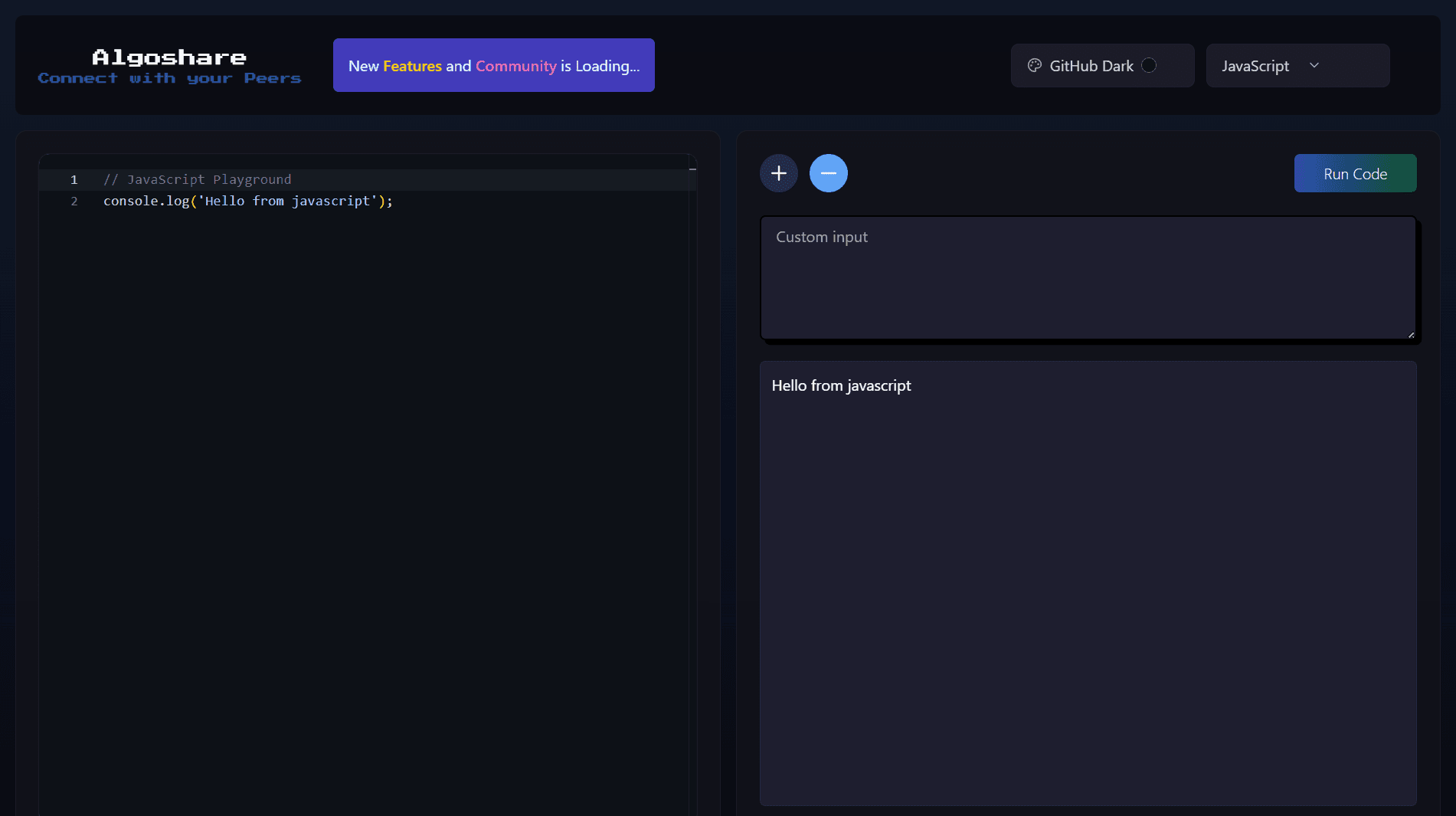The image size is (1456, 816).
Task: Click the Algoshare logo title
Action: [169, 57]
